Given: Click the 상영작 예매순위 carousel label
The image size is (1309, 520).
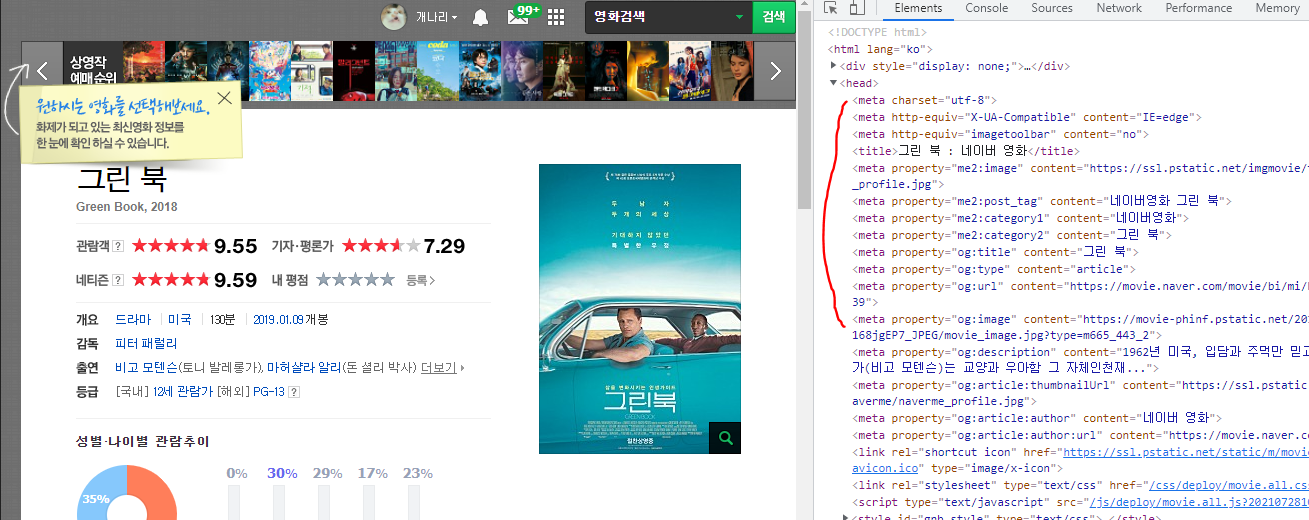Looking at the screenshot, I should pyautogui.click(x=93, y=71).
